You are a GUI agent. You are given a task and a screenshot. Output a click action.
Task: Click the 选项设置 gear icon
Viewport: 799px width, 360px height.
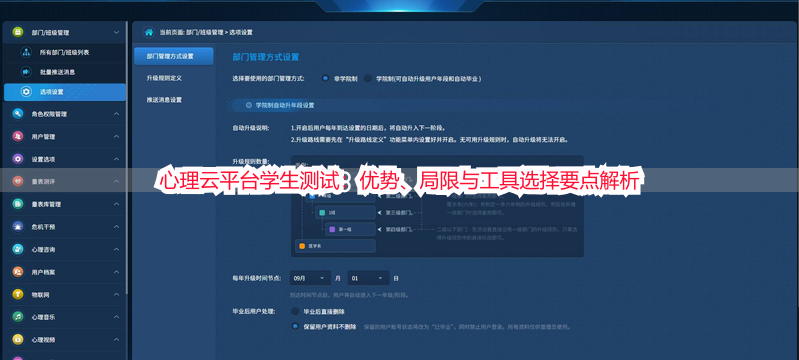tap(25, 92)
